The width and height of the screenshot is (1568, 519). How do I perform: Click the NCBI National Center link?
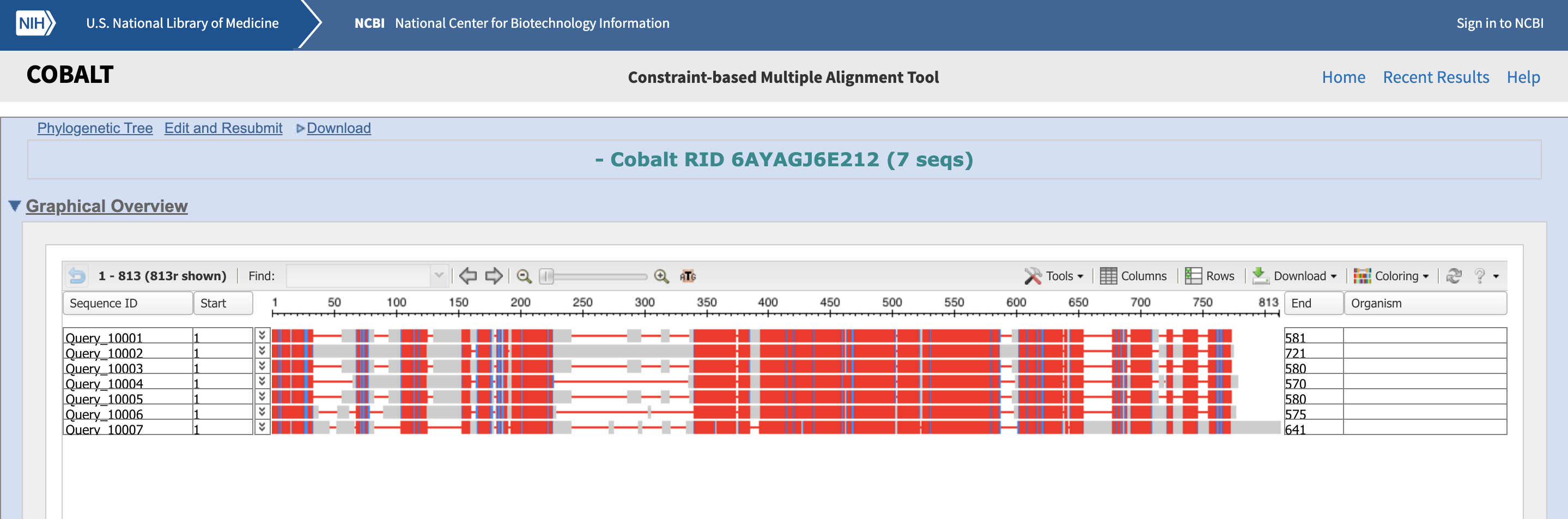click(512, 23)
